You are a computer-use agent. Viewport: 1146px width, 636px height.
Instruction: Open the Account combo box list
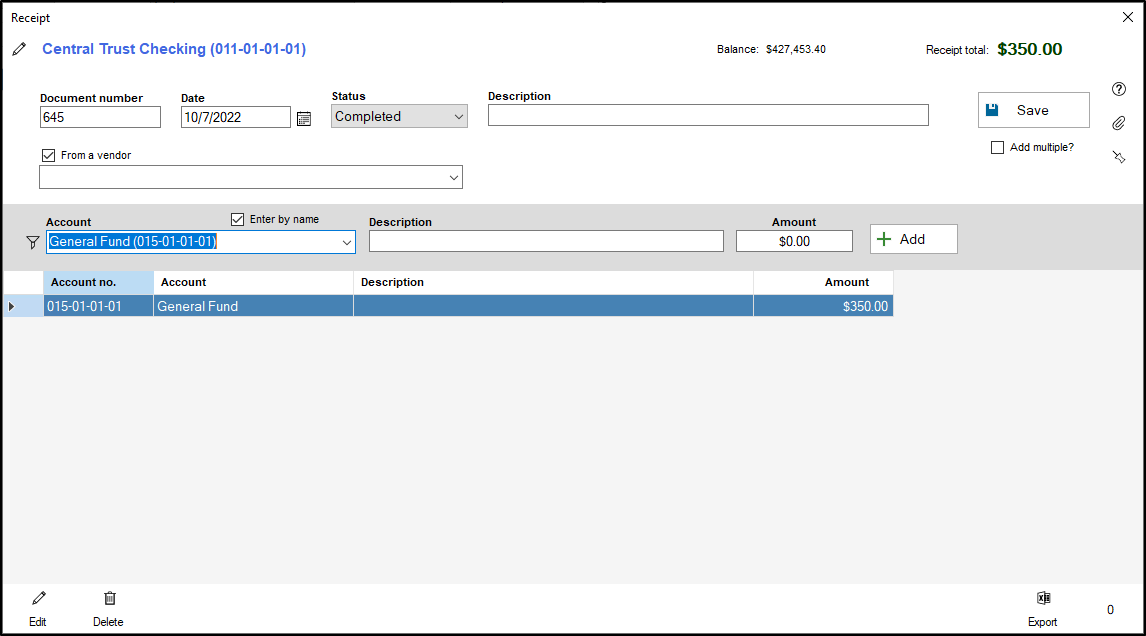click(347, 242)
